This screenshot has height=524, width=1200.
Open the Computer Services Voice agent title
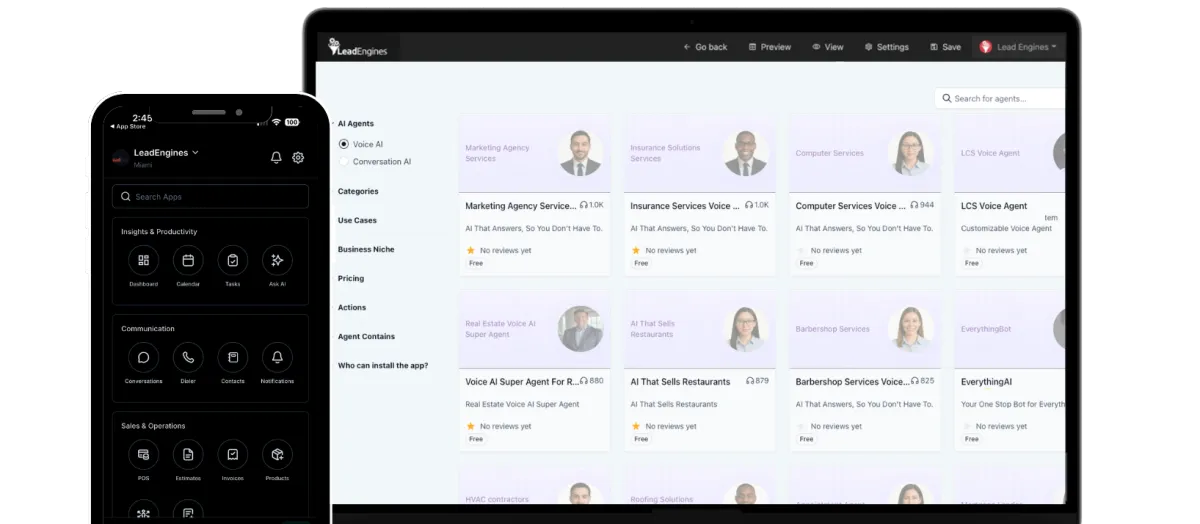[850, 206]
